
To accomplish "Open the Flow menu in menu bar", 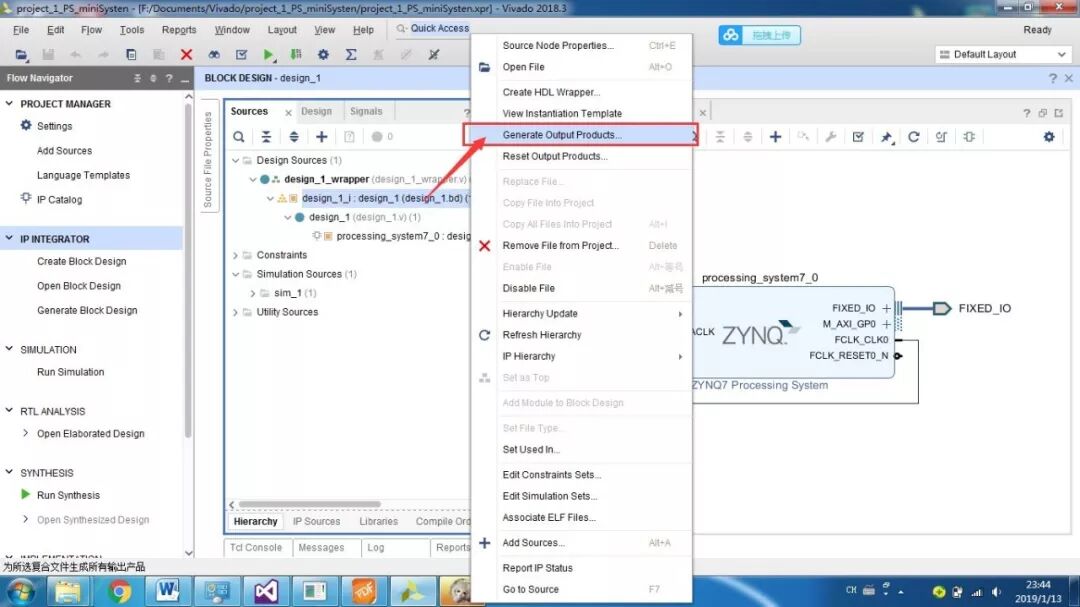I will pos(91,30).
